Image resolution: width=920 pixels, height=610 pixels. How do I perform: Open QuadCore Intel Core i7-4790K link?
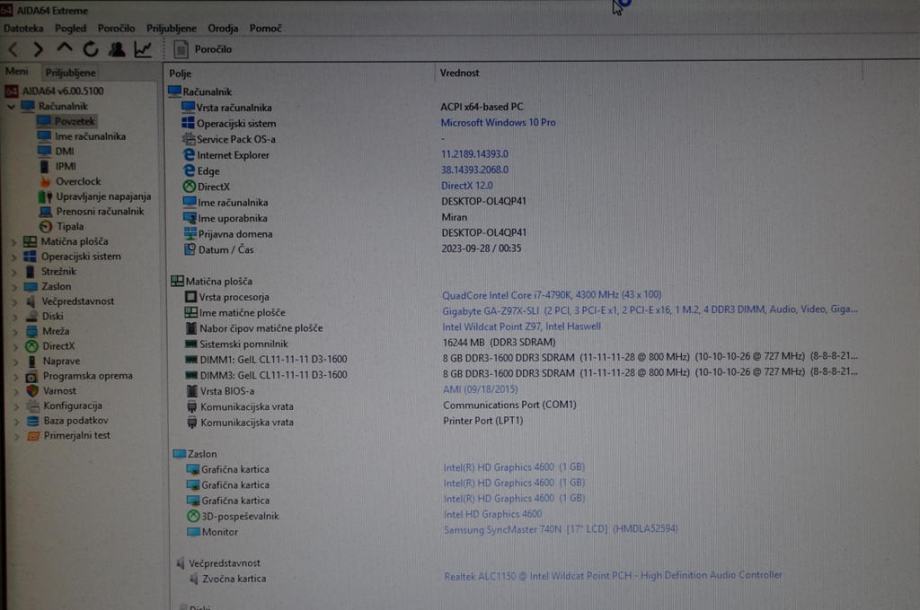coord(552,294)
